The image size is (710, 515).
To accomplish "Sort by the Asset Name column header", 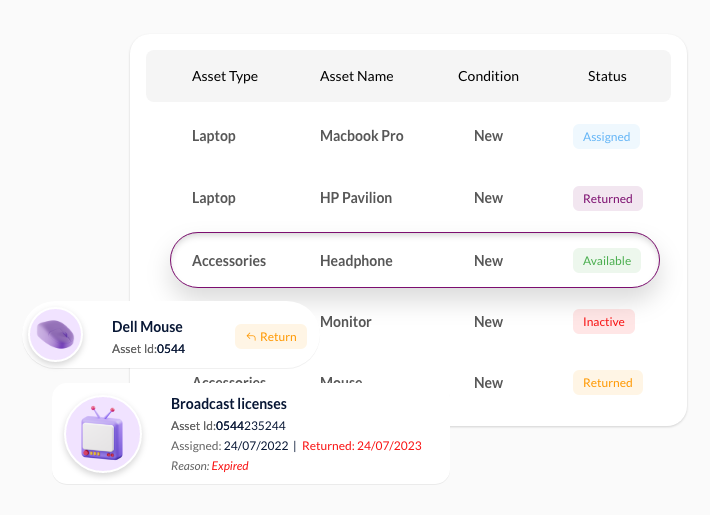I will click(x=356, y=76).
